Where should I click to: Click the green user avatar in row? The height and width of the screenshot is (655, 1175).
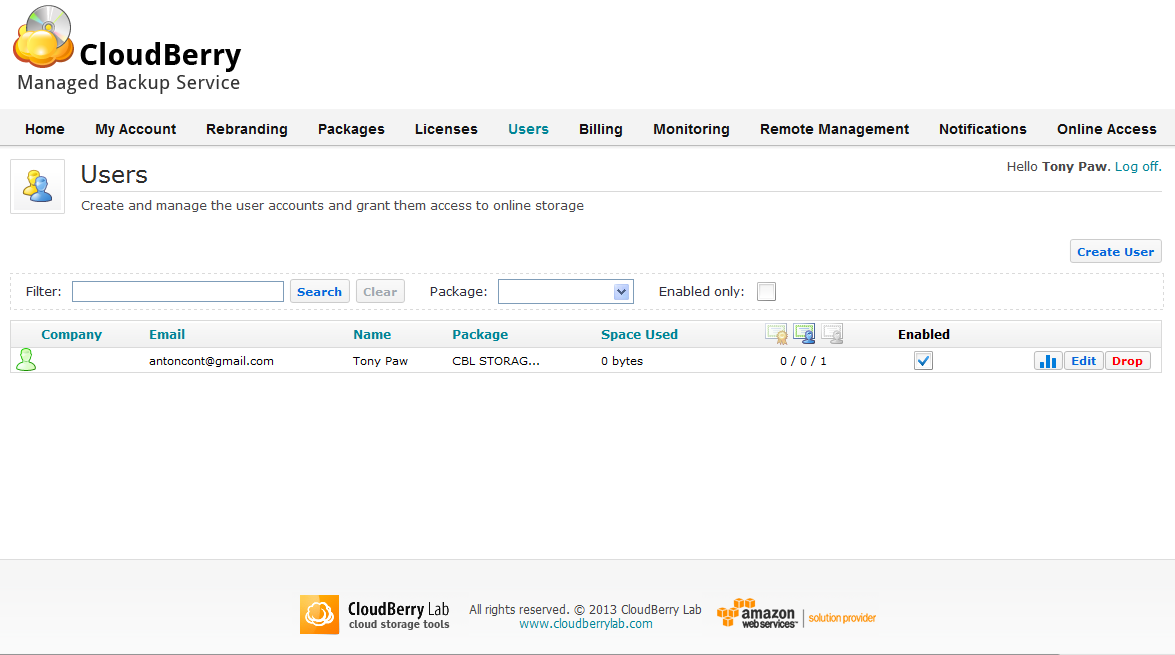[x=26, y=361]
